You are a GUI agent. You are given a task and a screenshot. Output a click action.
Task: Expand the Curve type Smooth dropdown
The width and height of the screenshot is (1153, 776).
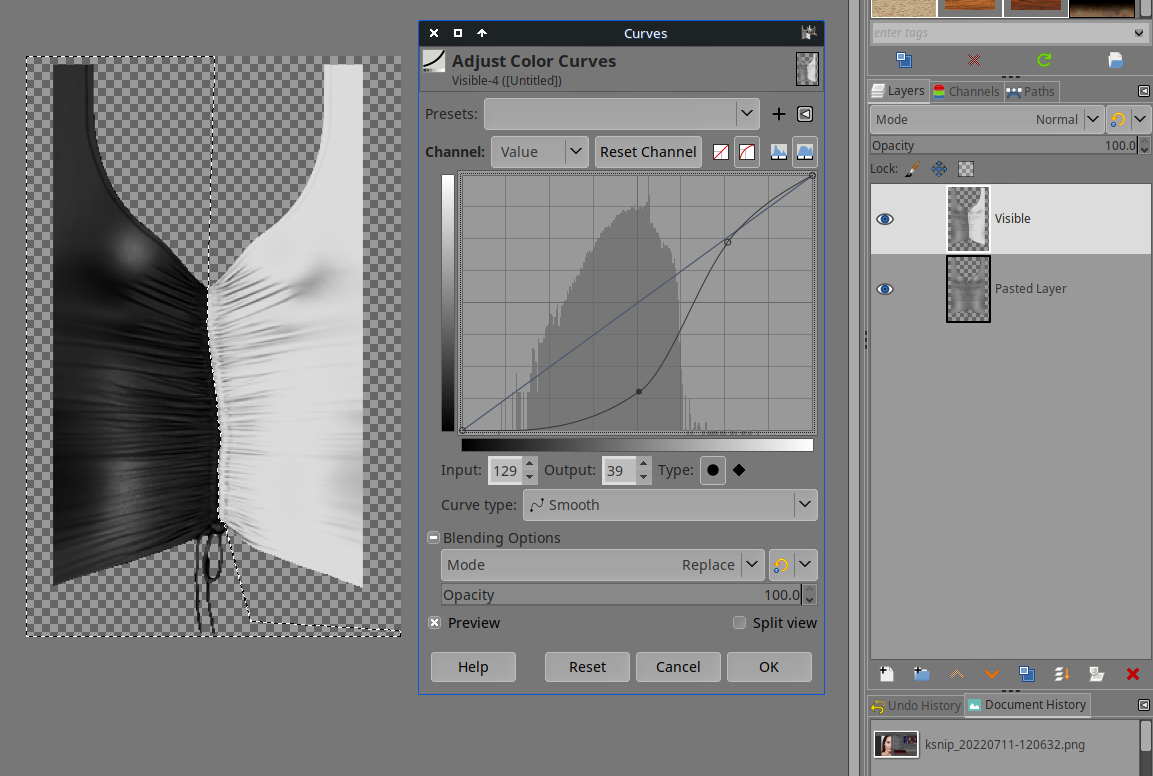671,505
